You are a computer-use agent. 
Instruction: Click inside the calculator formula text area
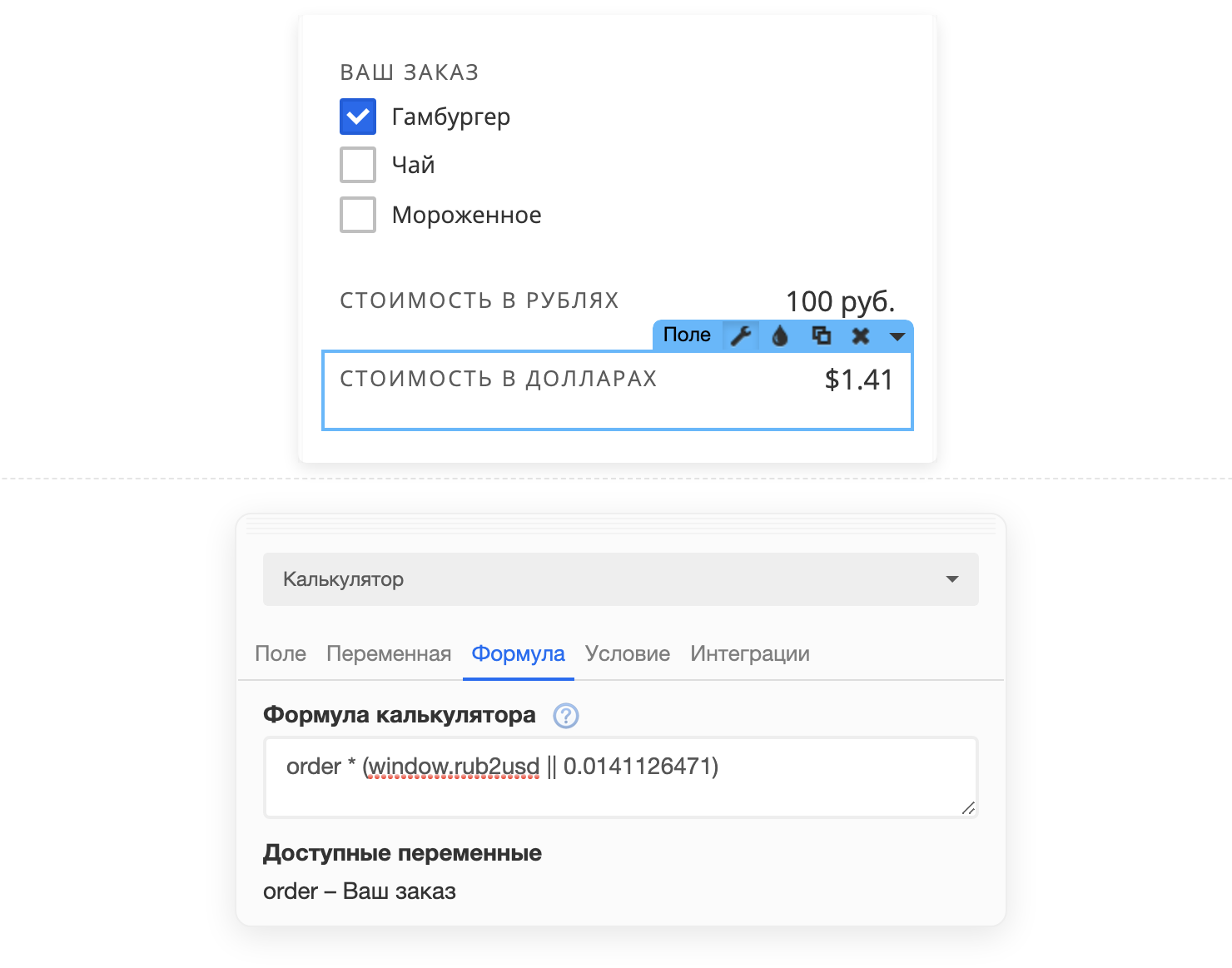tap(621, 777)
